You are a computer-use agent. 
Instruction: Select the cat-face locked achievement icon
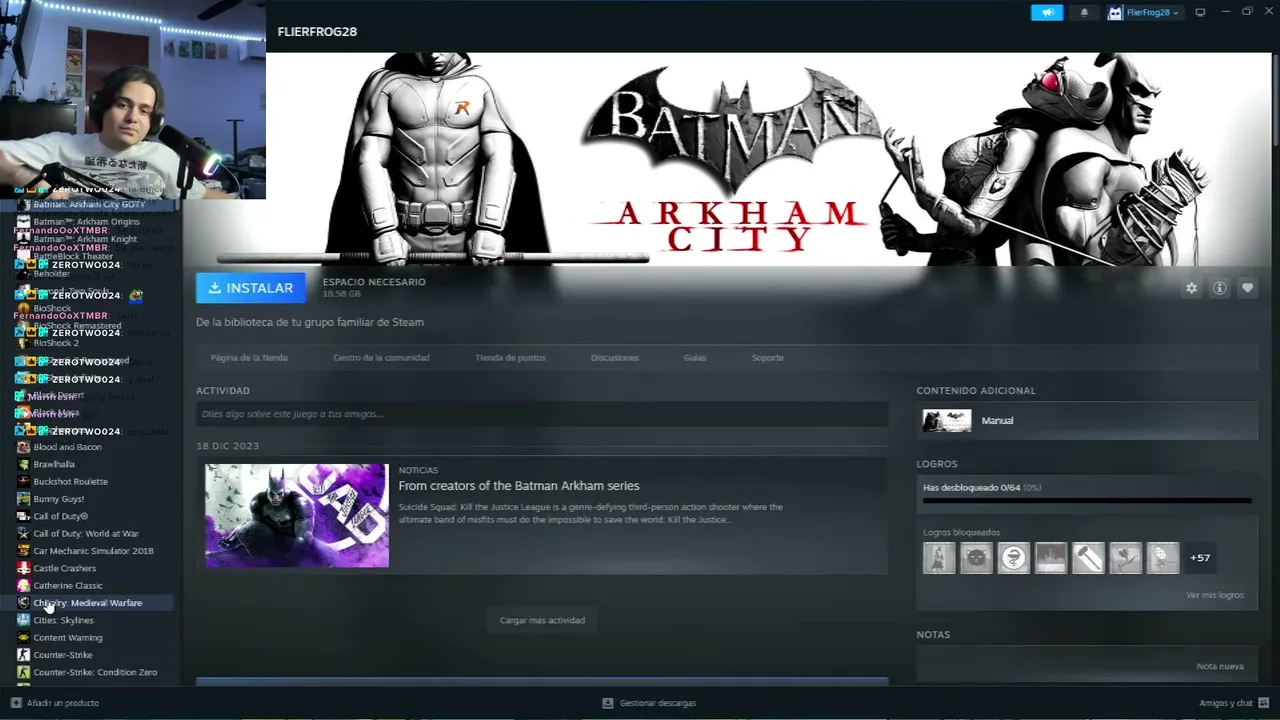[x=976, y=558]
